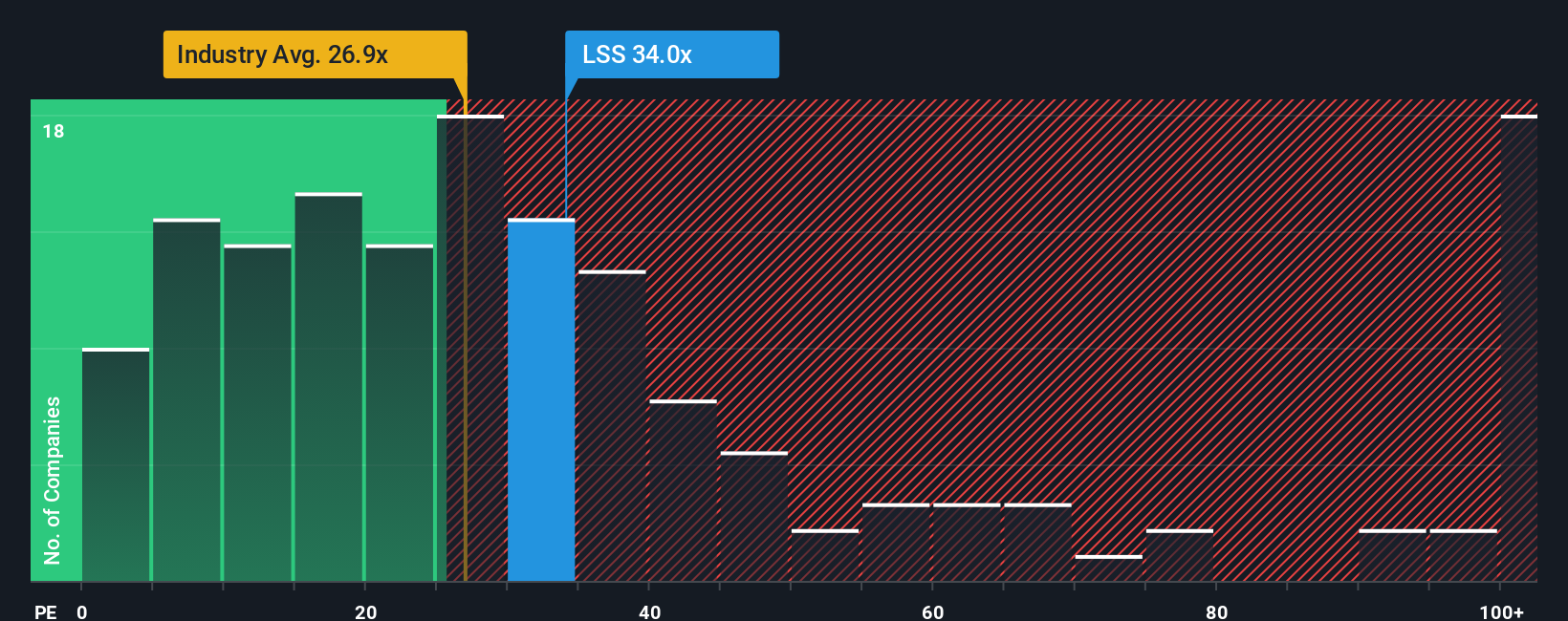The width and height of the screenshot is (1568, 621).
Task: Click the '18' y-axis value label
Action: pos(54,131)
